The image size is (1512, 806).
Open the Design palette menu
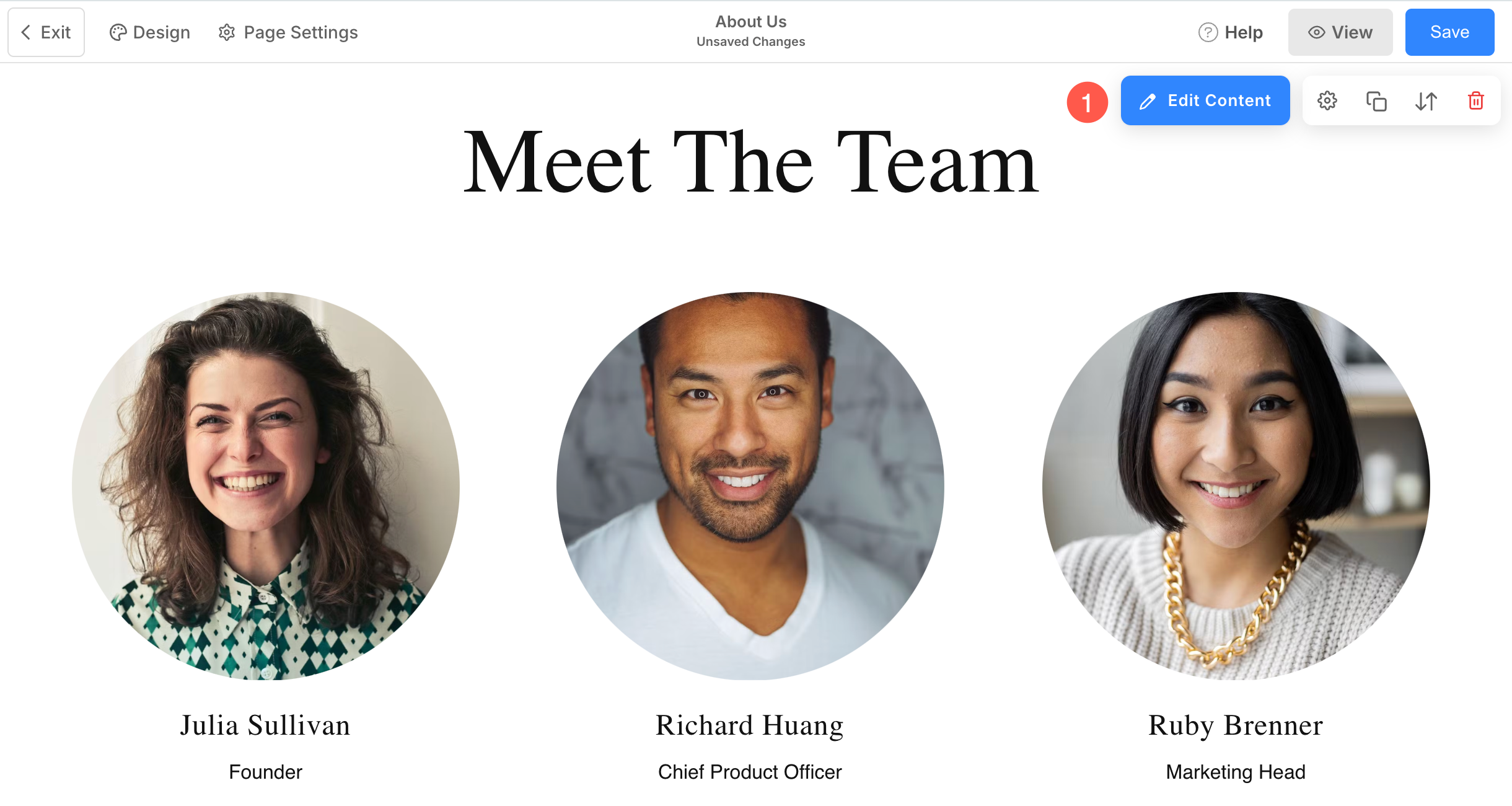click(x=149, y=32)
